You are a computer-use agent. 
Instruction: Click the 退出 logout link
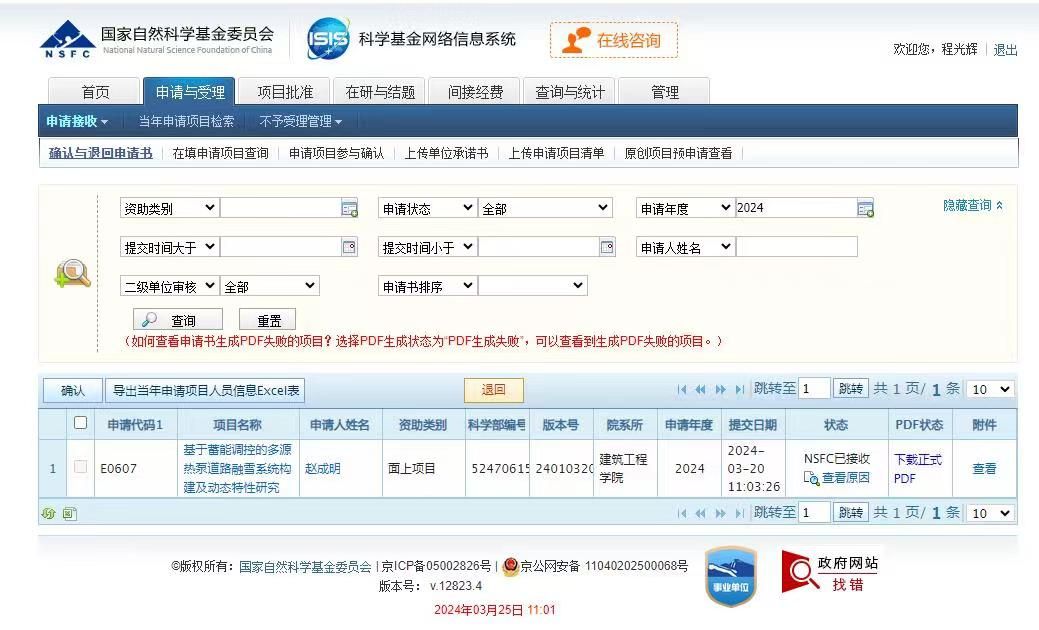point(1005,50)
